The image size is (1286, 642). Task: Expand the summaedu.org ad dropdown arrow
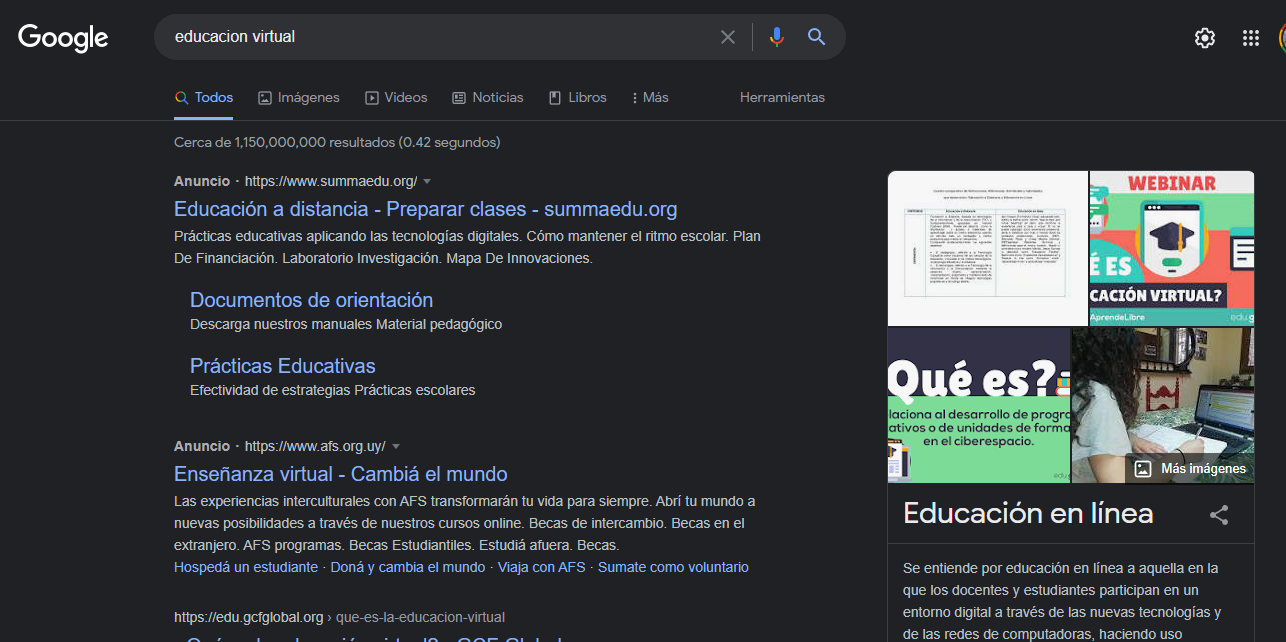pos(427,181)
